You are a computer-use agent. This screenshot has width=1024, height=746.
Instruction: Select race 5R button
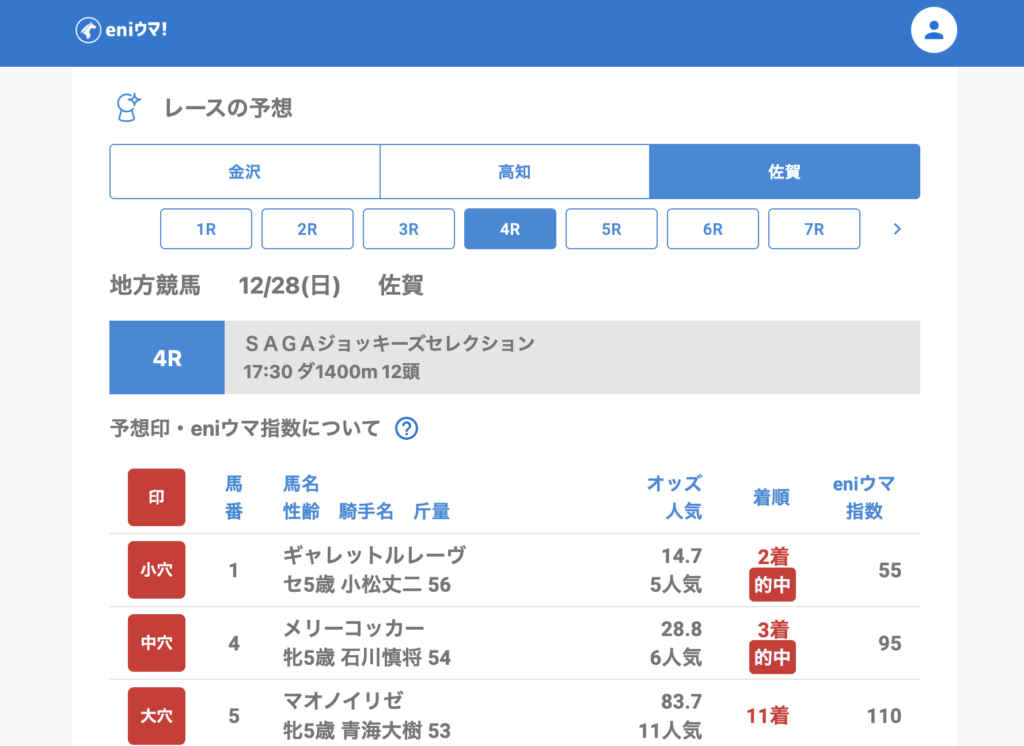click(611, 229)
